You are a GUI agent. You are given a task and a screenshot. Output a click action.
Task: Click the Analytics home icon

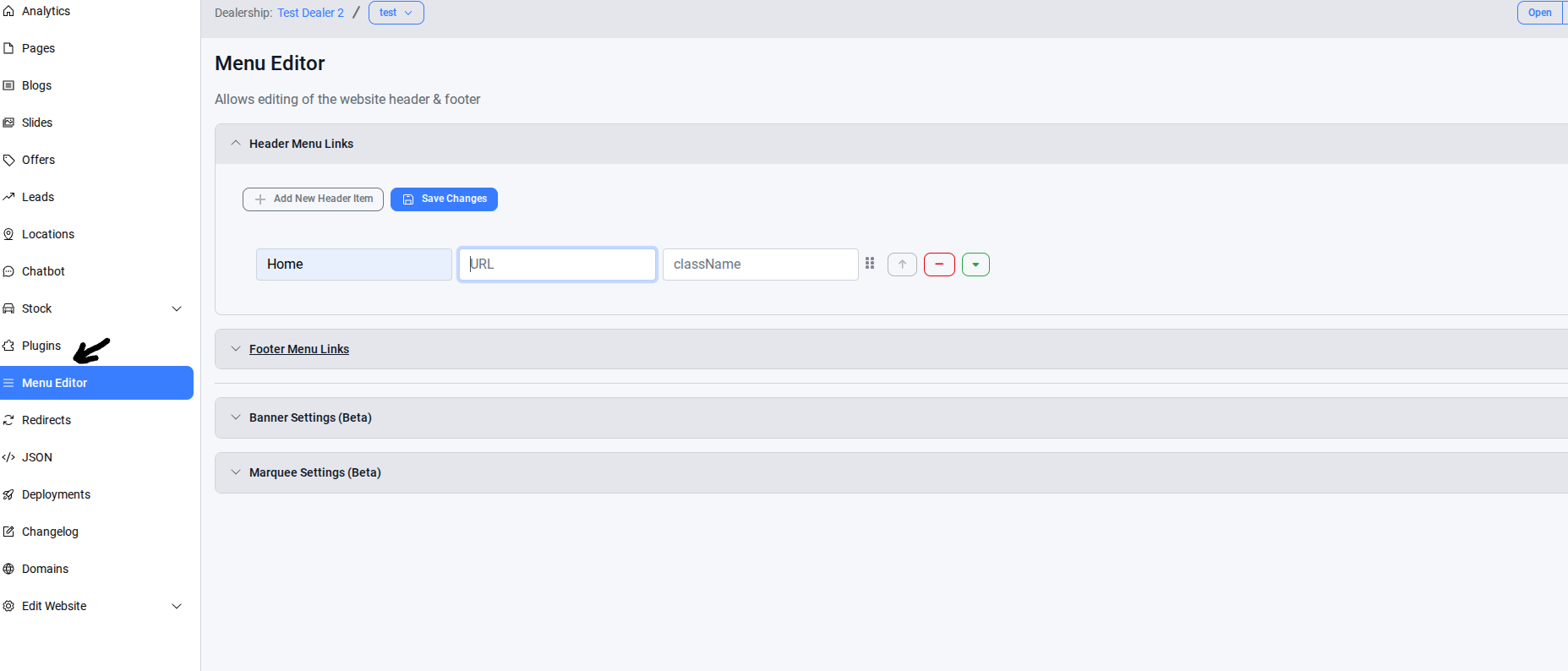[8, 11]
